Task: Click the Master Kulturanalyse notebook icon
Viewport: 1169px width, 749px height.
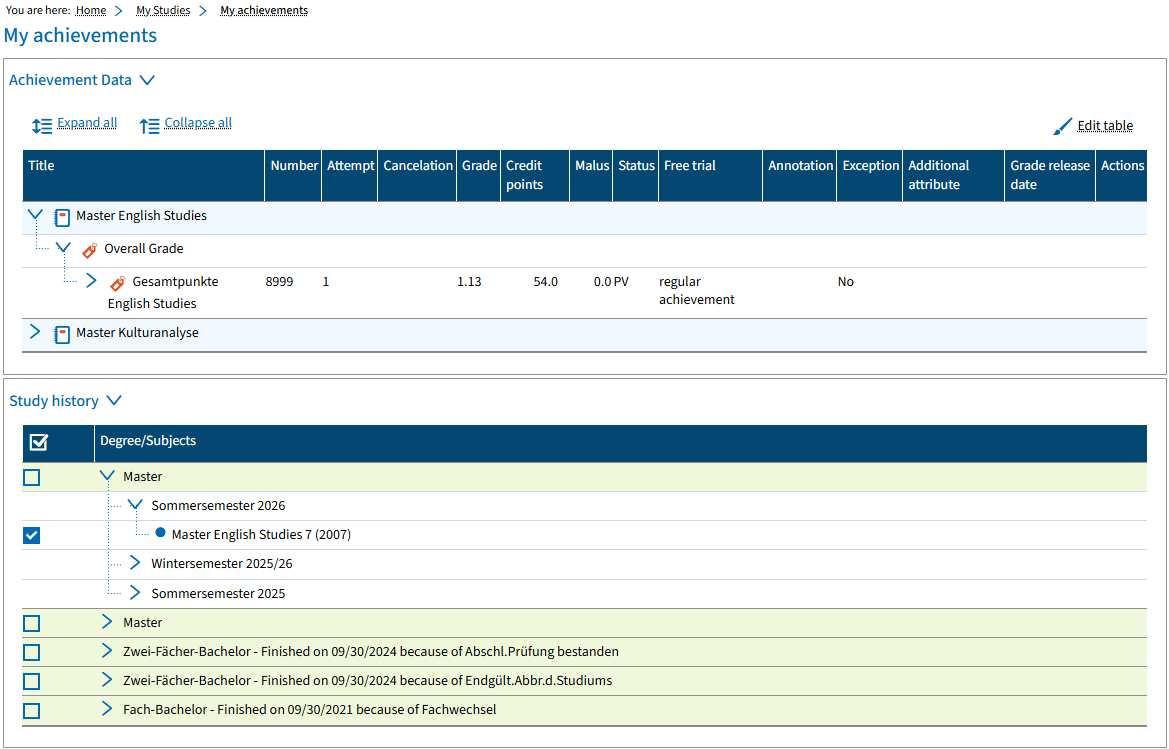Action: click(x=63, y=335)
